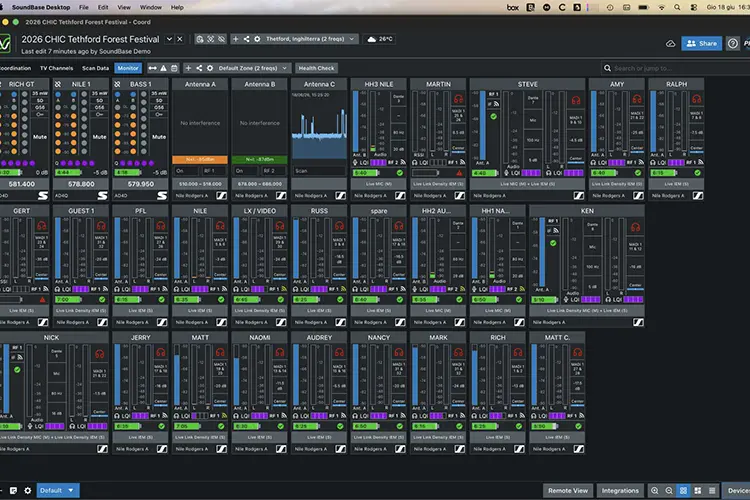Toggle Antenna A On switch
This screenshot has height=500, width=750.
186,171
